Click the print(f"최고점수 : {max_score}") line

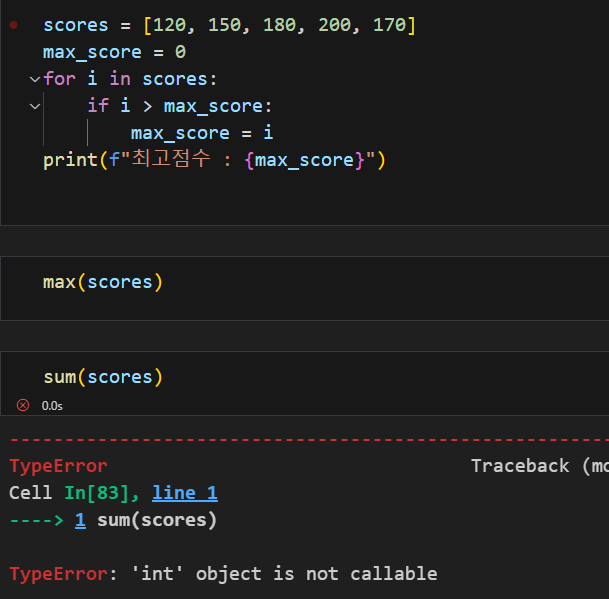click(x=214, y=160)
